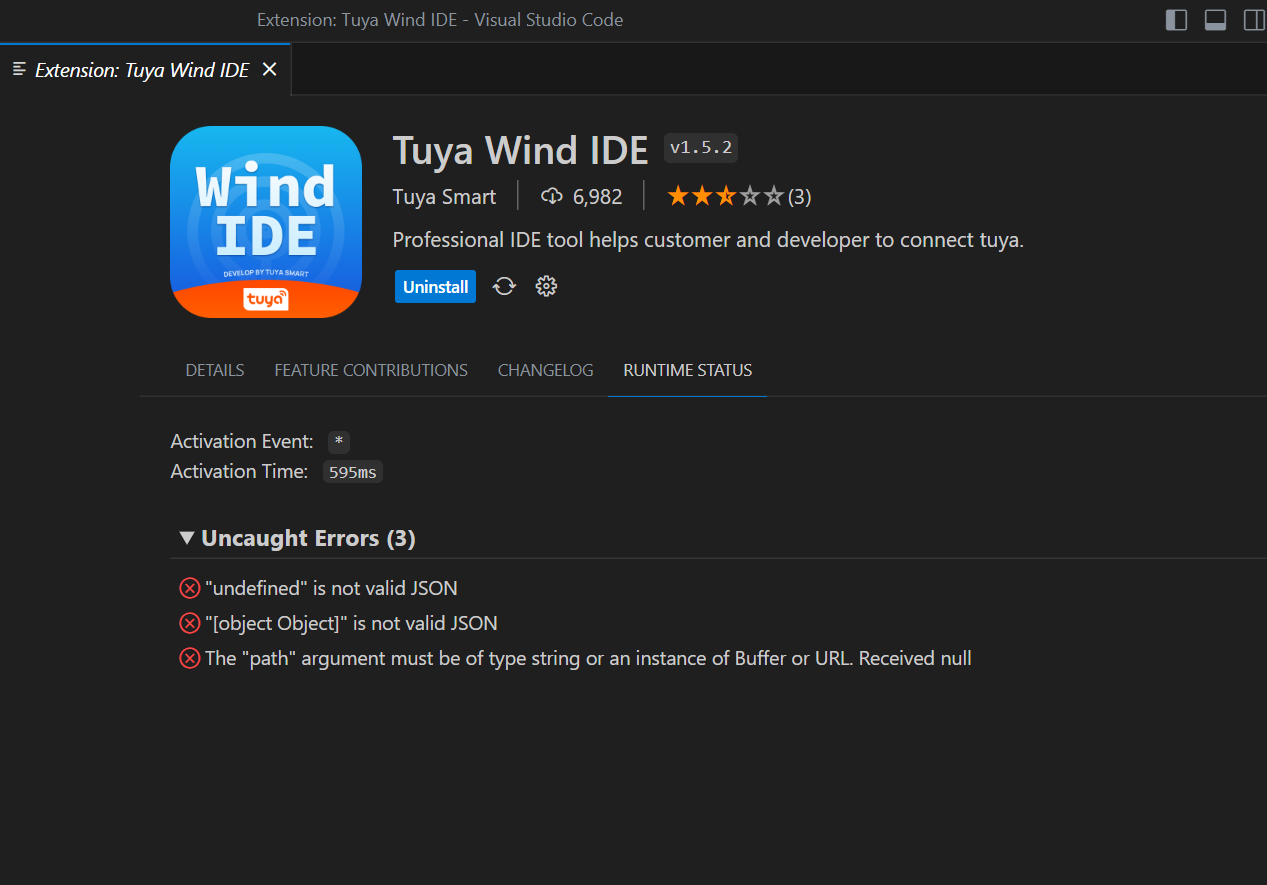Switch to the CHANGELOG tab
The image size is (1267, 885).
pyautogui.click(x=546, y=370)
